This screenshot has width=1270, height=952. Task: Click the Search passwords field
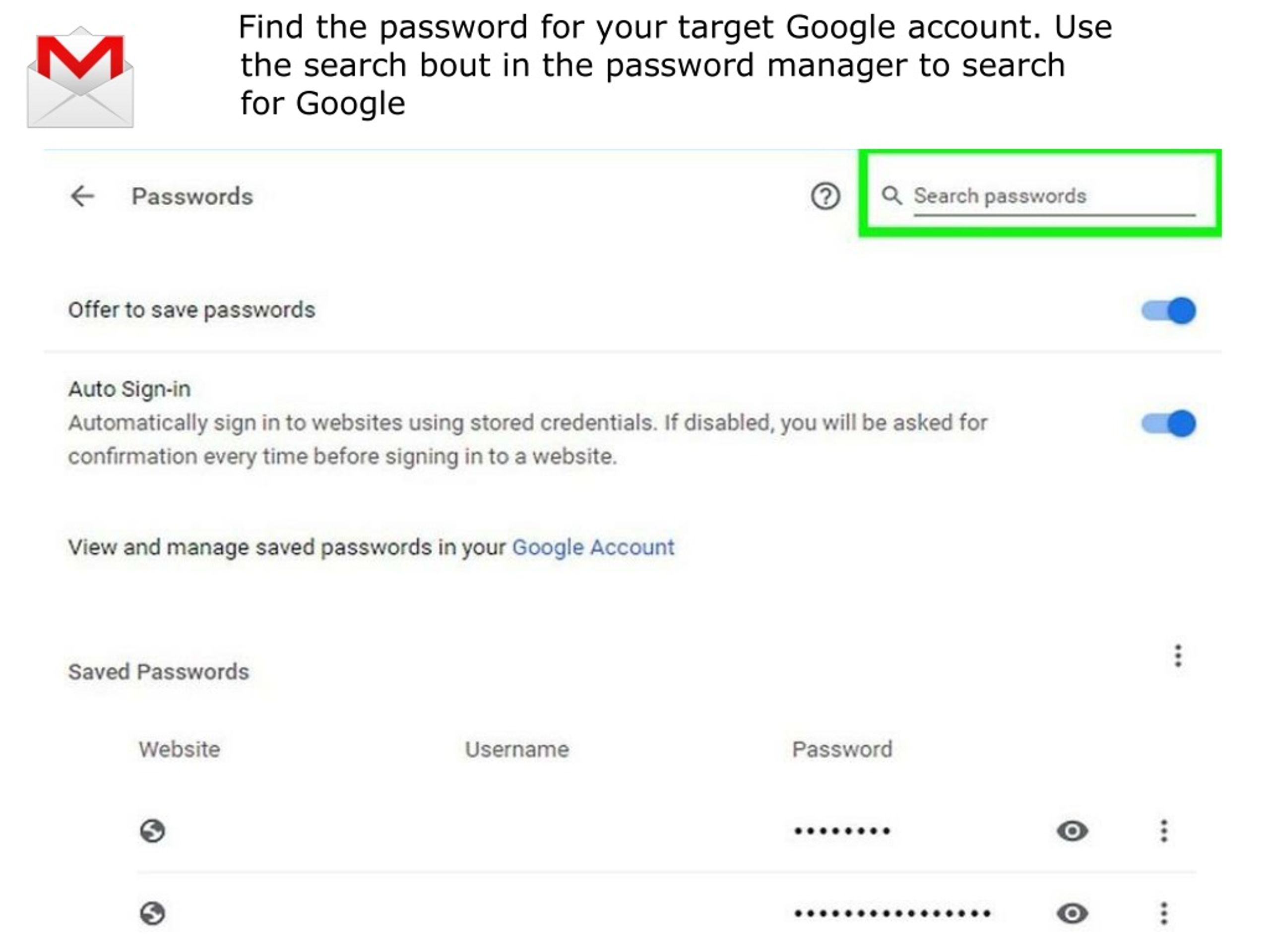pos(1055,196)
